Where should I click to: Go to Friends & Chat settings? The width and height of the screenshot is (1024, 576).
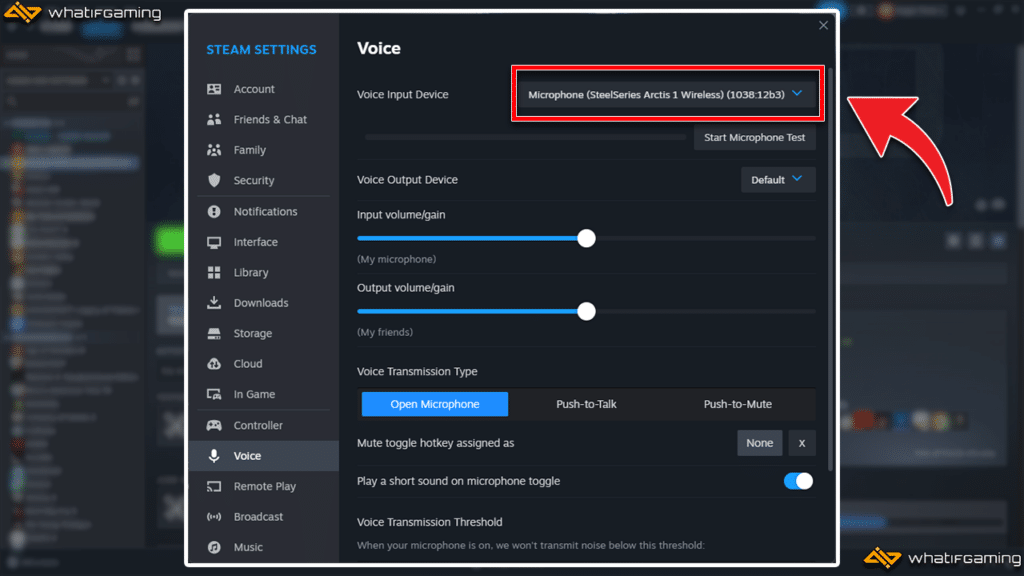264,120
